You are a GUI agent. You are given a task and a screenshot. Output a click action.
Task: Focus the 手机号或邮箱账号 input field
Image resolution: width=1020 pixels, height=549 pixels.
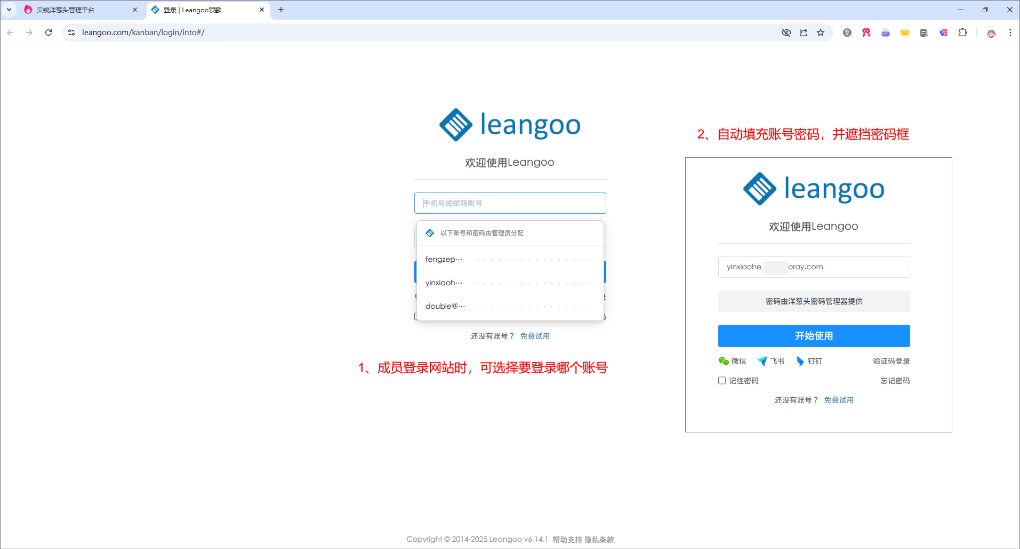pos(510,203)
